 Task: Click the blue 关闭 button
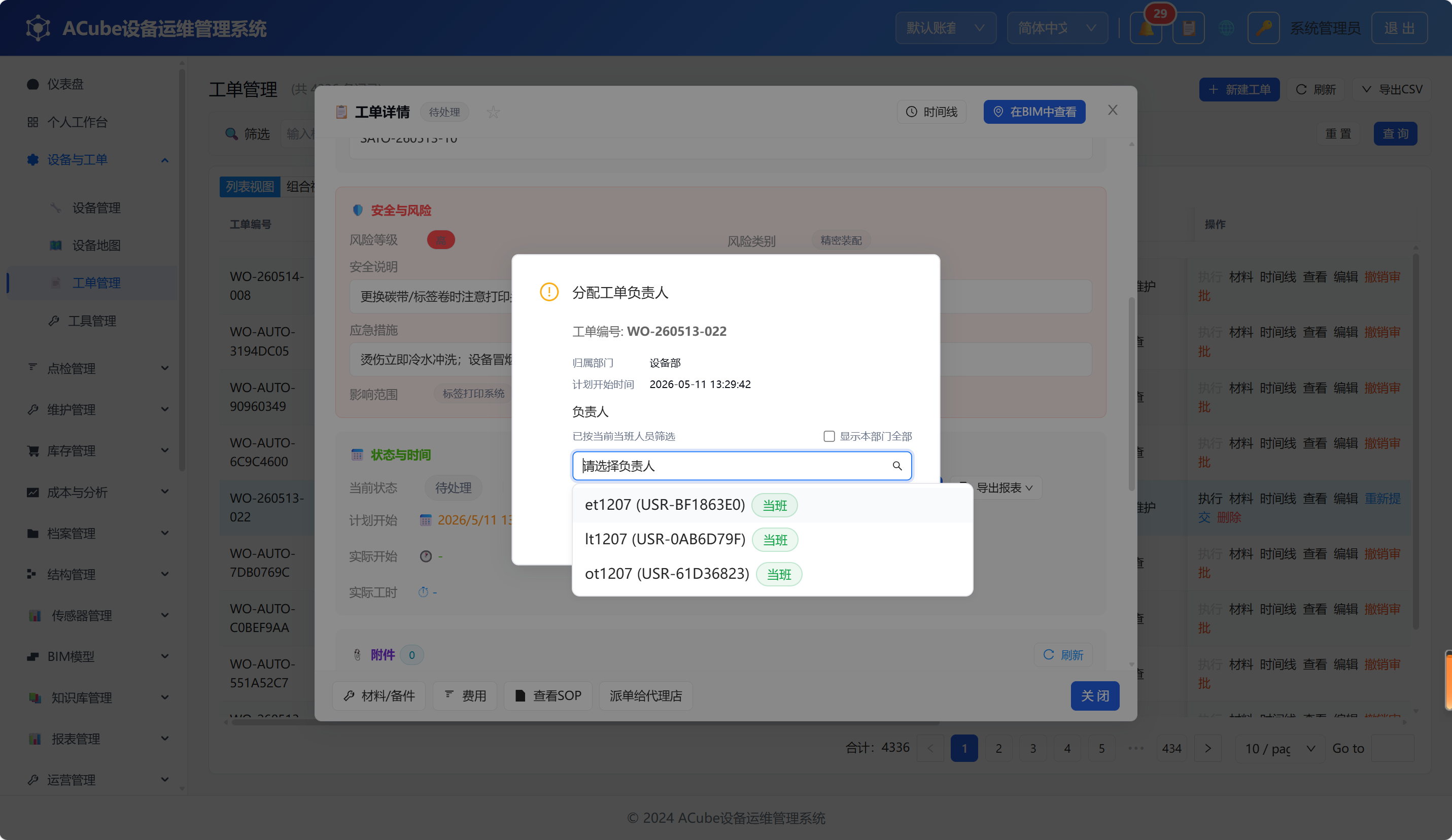tap(1095, 695)
